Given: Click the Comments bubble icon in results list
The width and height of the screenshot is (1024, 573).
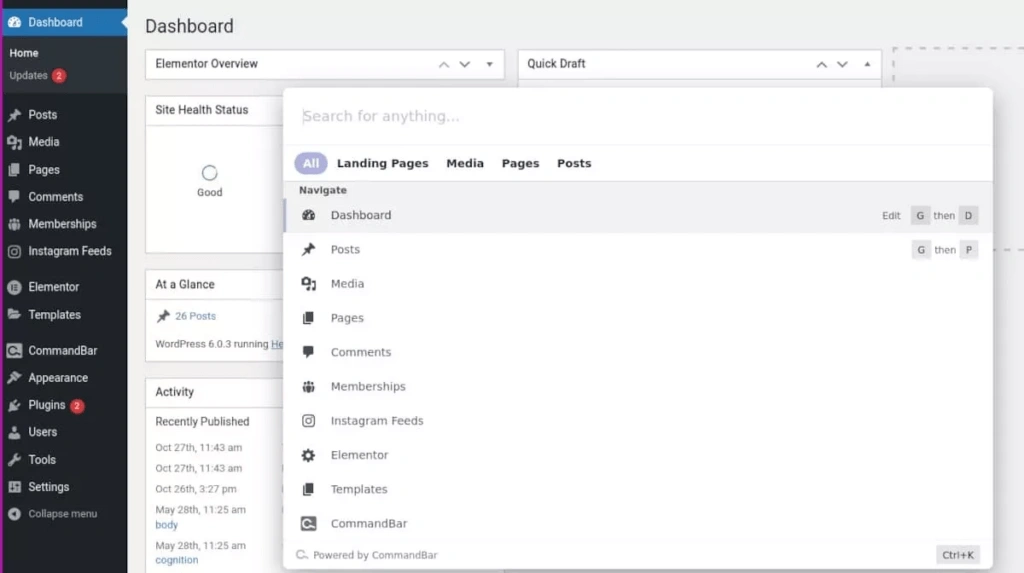Looking at the screenshot, I should 309,352.
